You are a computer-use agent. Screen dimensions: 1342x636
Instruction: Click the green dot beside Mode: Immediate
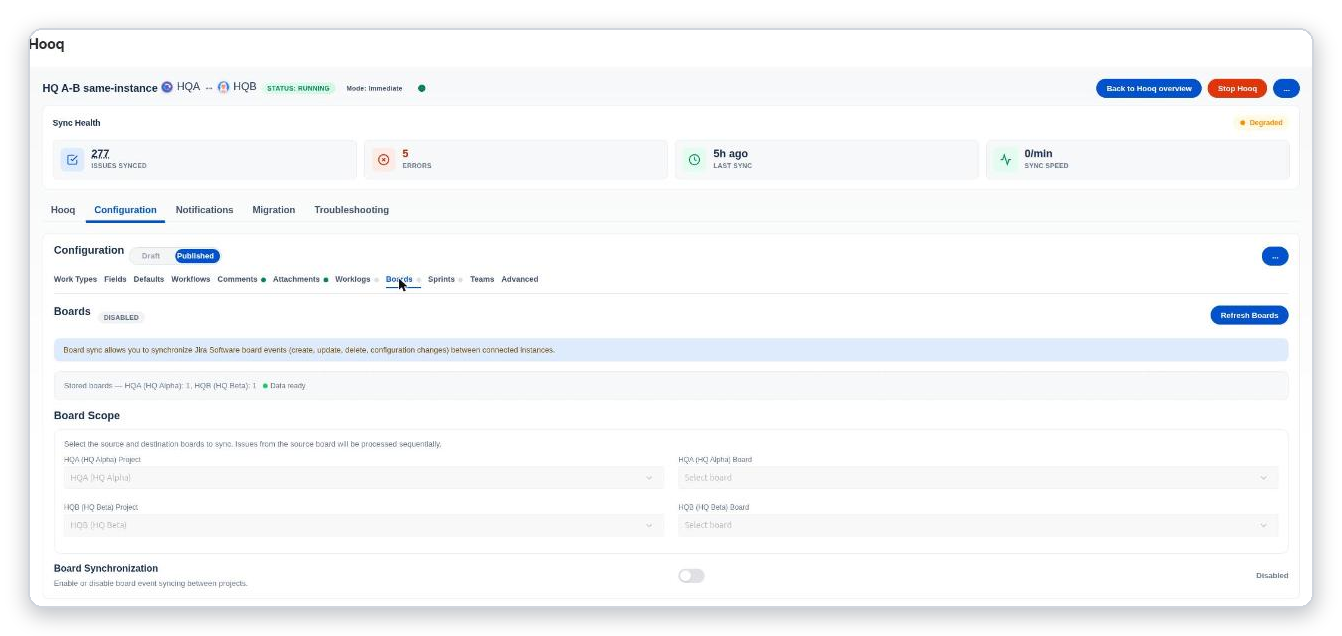[x=422, y=88]
